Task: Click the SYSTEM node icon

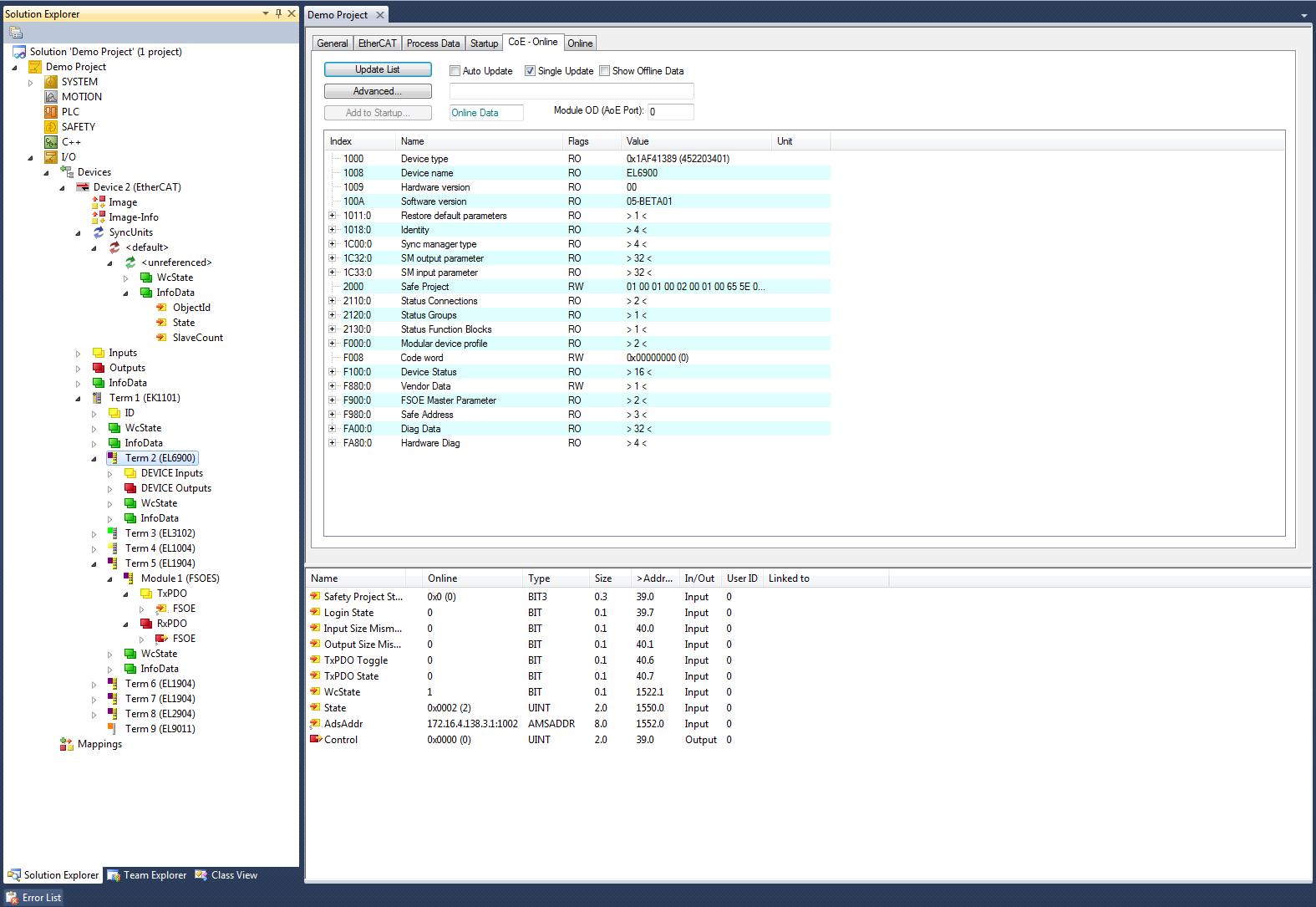Action: [51, 82]
